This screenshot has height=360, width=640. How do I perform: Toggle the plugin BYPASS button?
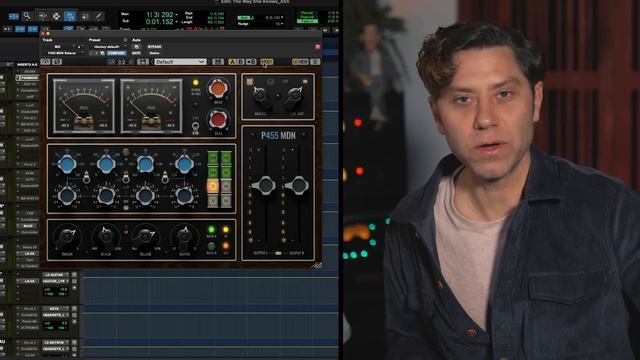[x=154, y=47]
